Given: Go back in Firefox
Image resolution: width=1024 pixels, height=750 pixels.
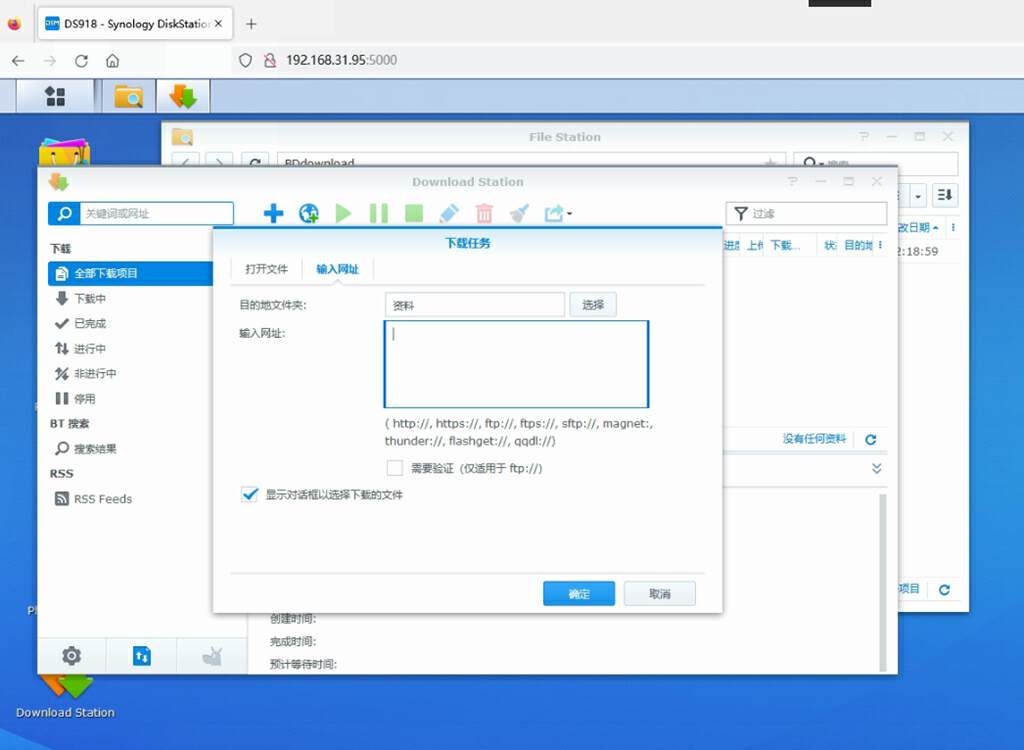Looking at the screenshot, I should [18, 61].
